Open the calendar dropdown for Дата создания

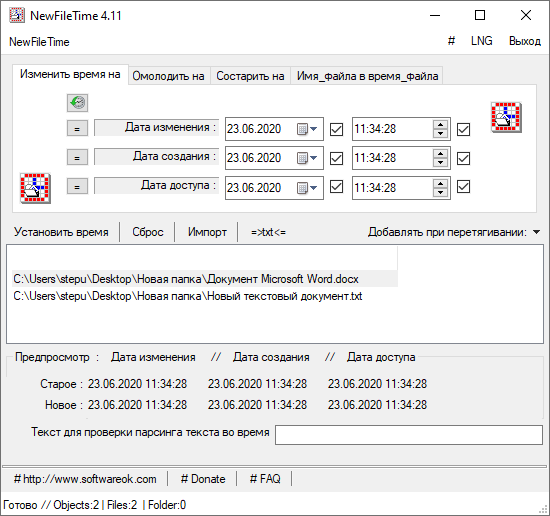308,158
